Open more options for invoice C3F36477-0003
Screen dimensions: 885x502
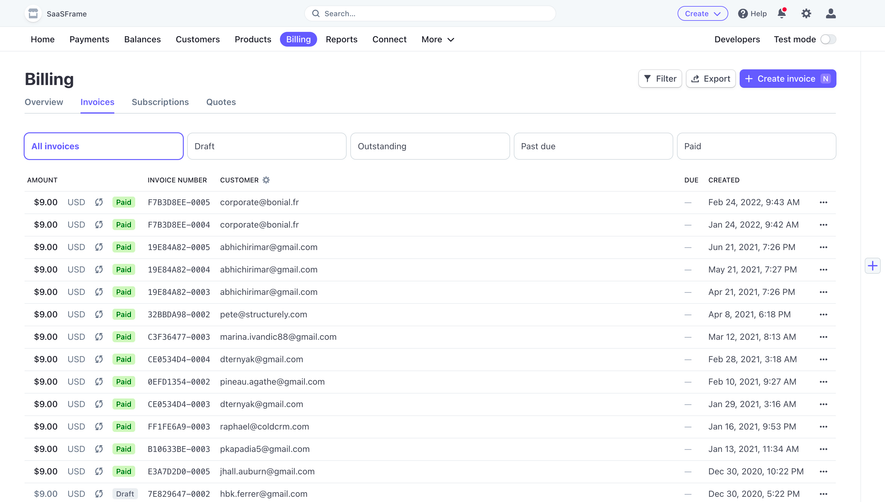823,337
